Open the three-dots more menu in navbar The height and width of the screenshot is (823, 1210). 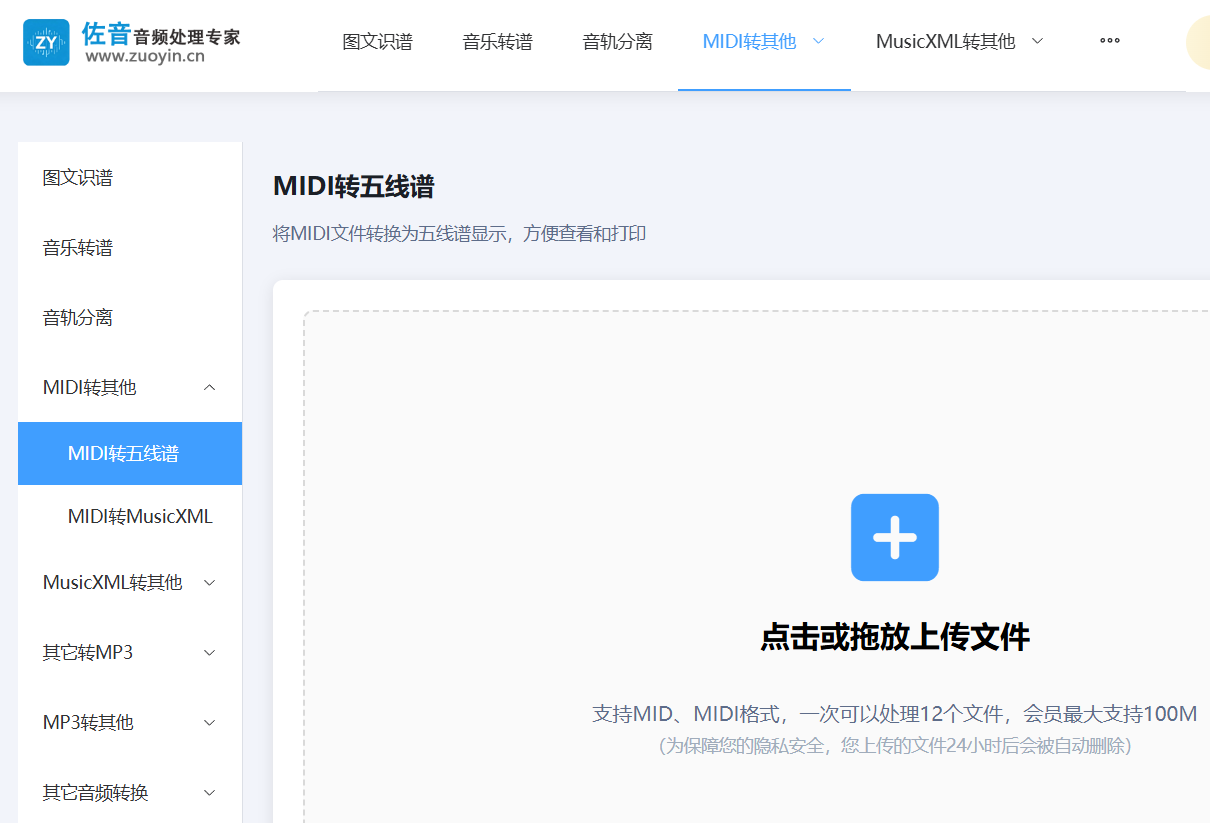1110,41
